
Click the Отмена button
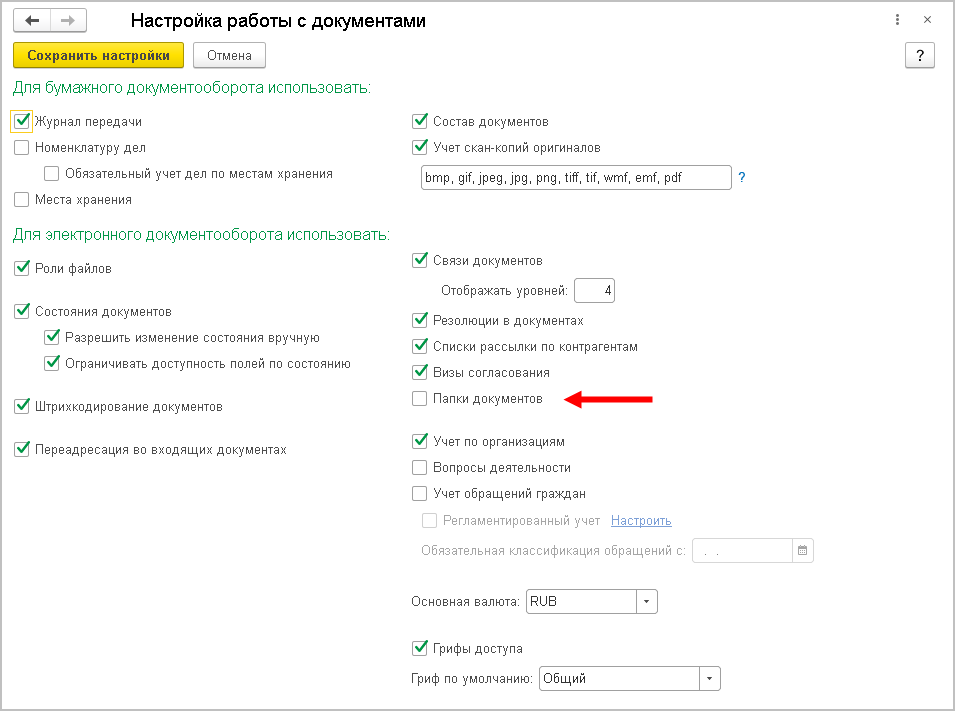pyautogui.click(x=229, y=55)
